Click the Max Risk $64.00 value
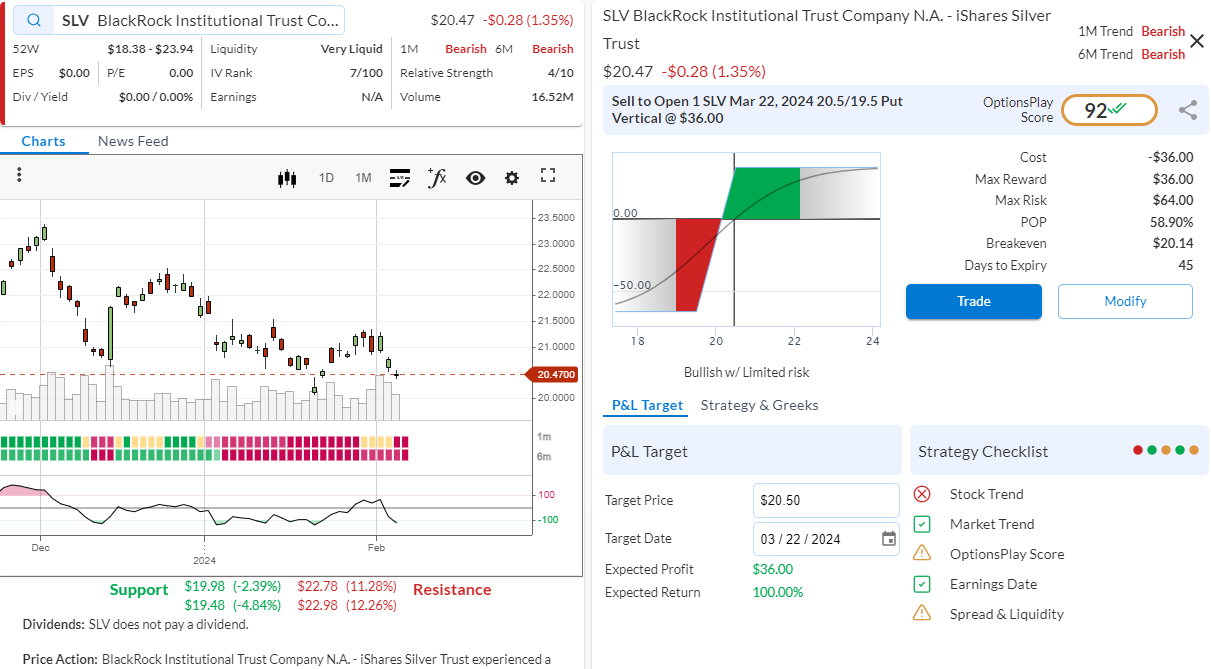The height and width of the screenshot is (669, 1211). [x=1173, y=200]
